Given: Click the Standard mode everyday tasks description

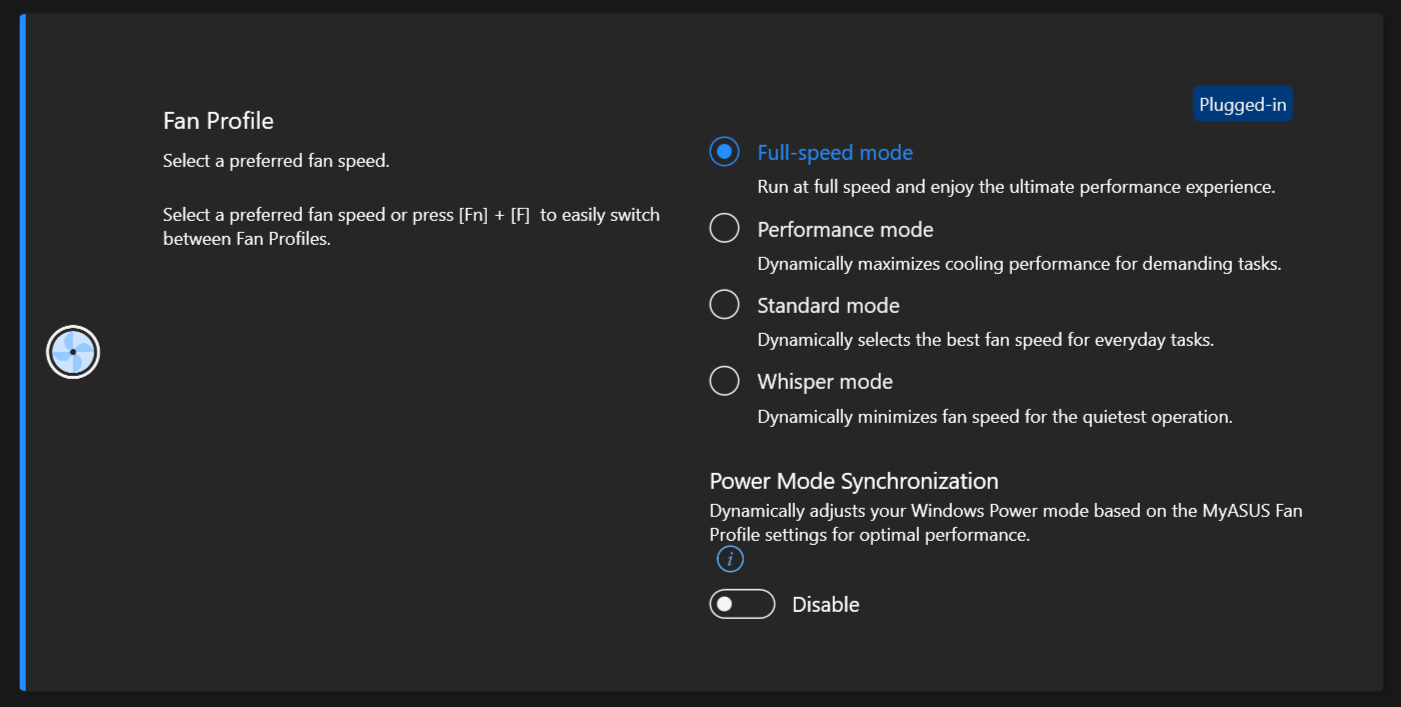Looking at the screenshot, I should pos(985,340).
